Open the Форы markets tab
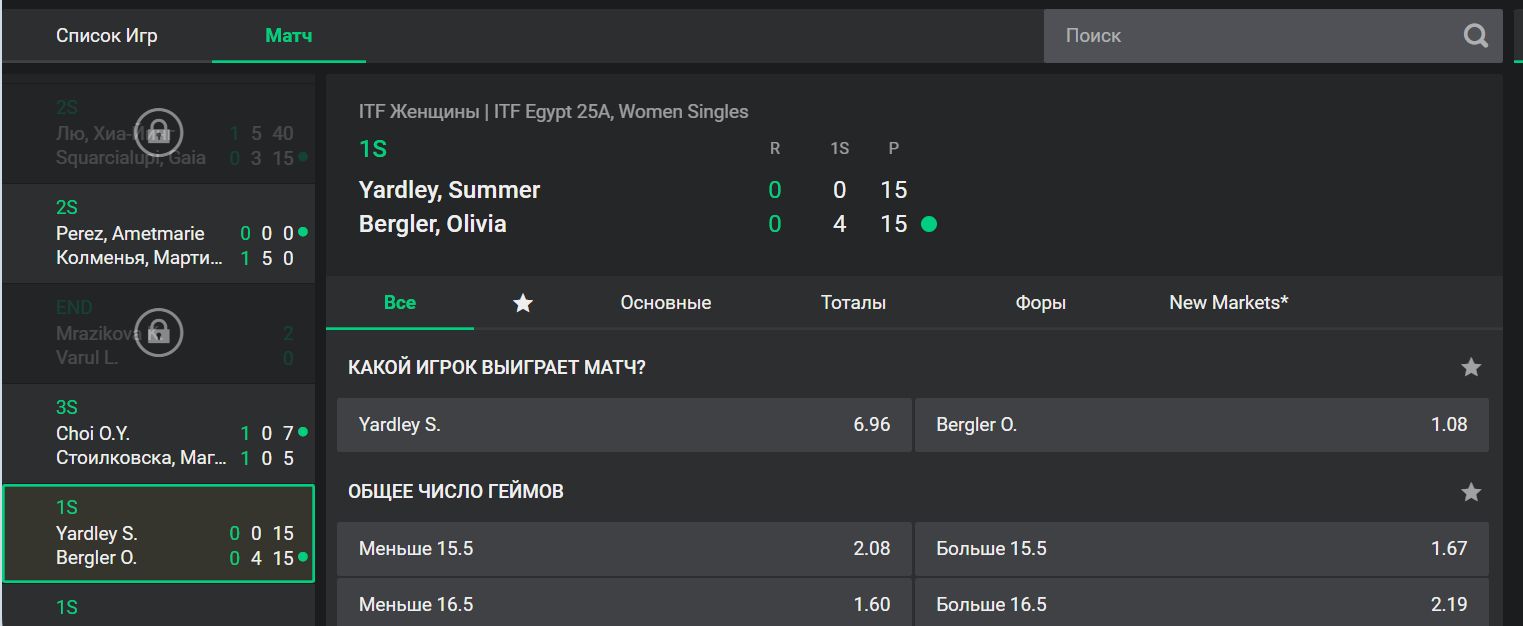Image resolution: width=1523 pixels, height=626 pixels. 1041,303
